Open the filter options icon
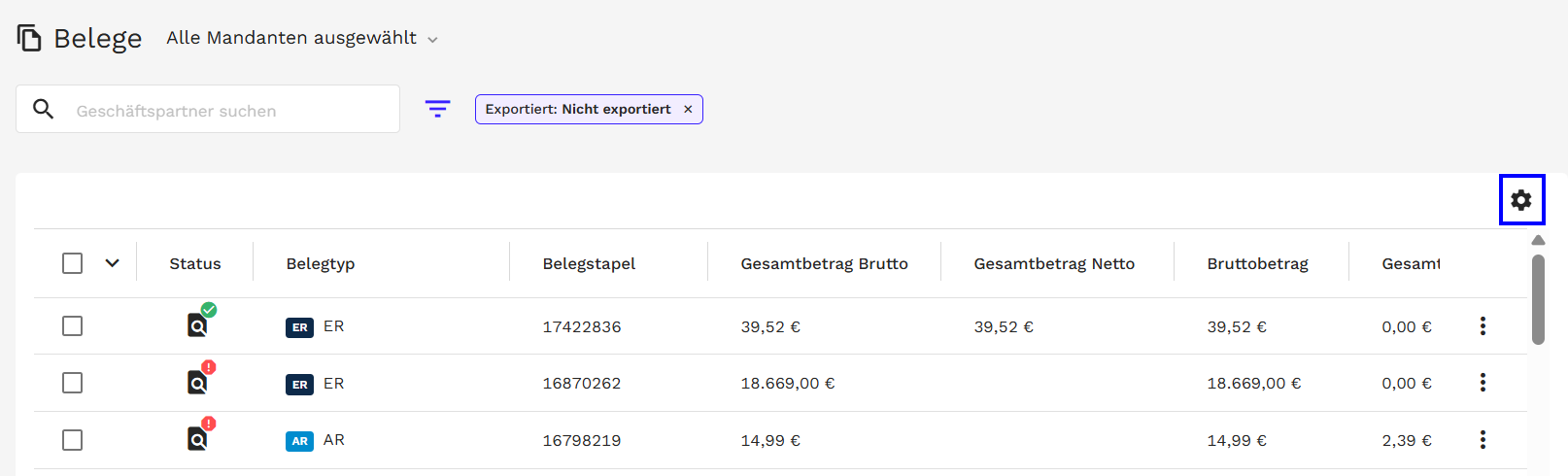This screenshot has height=476, width=1568. click(438, 109)
